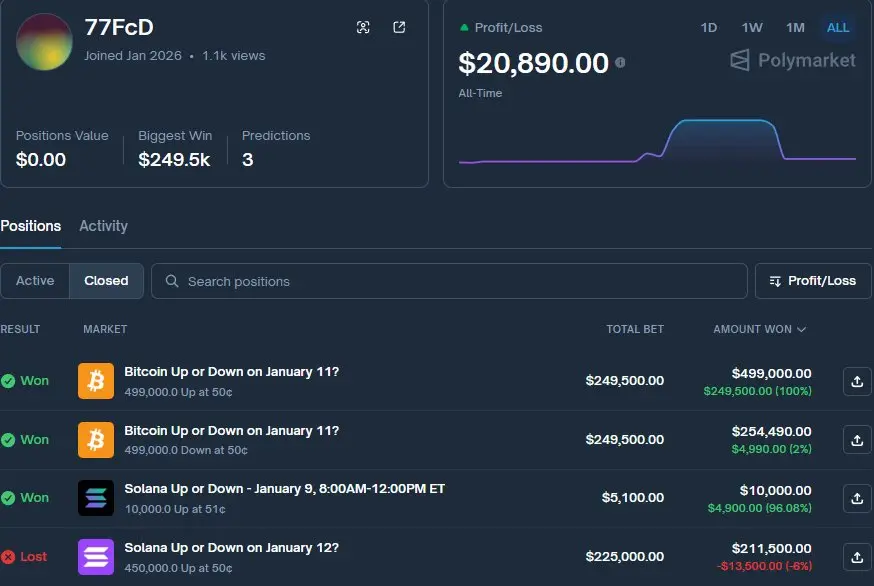Switch to the Activity tab

[x=103, y=226]
